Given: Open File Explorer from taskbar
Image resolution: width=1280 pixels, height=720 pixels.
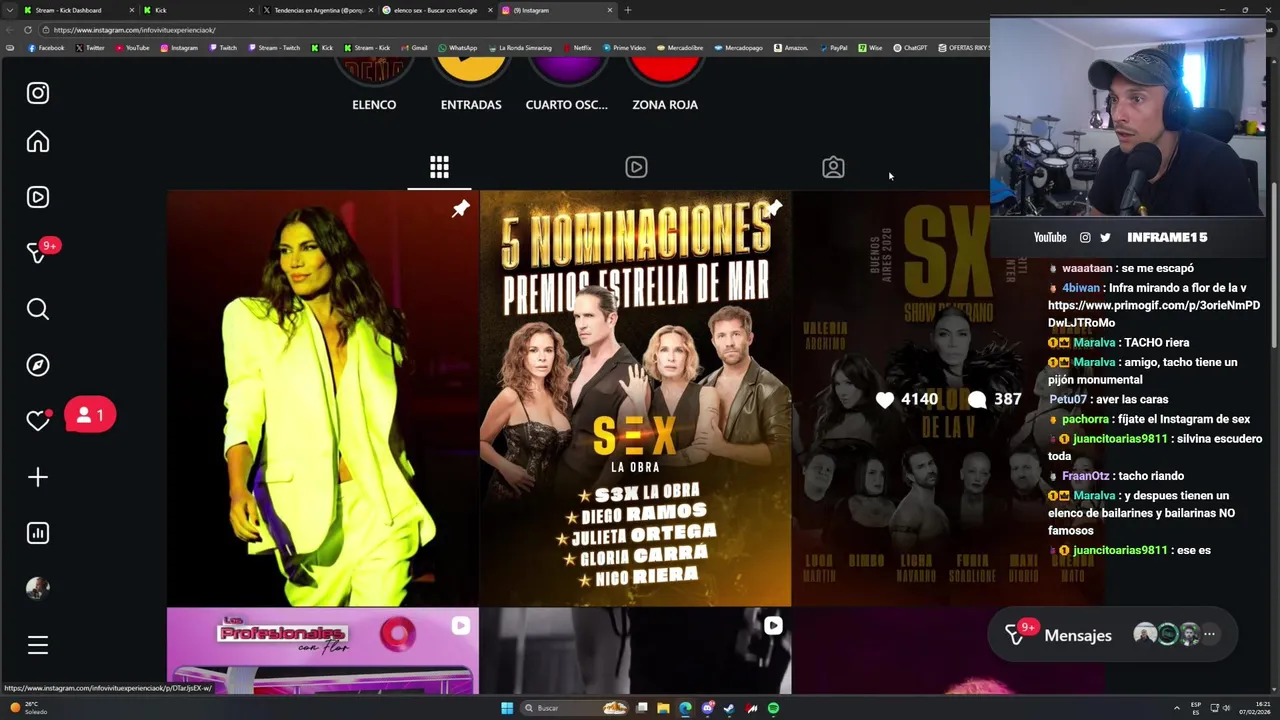Looking at the screenshot, I should click(663, 708).
